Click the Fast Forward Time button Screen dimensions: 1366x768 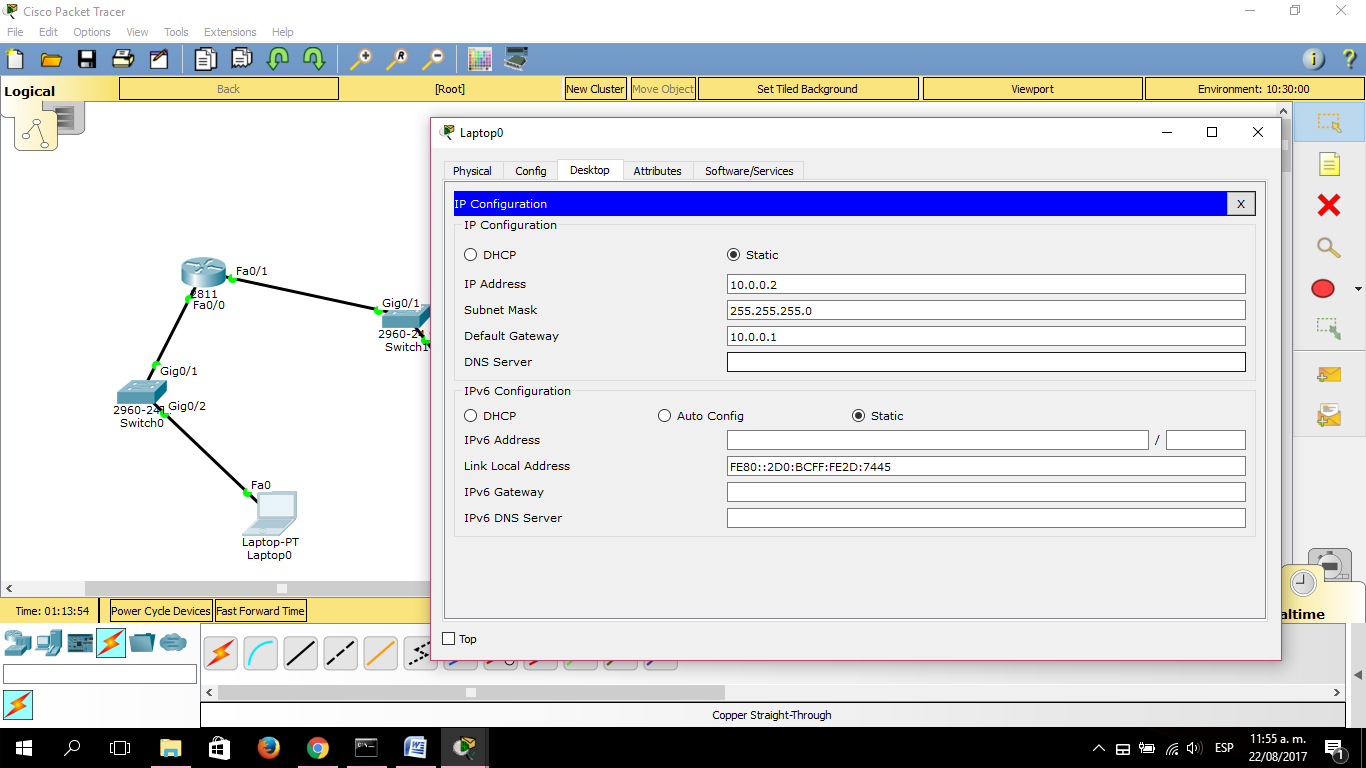pos(260,611)
